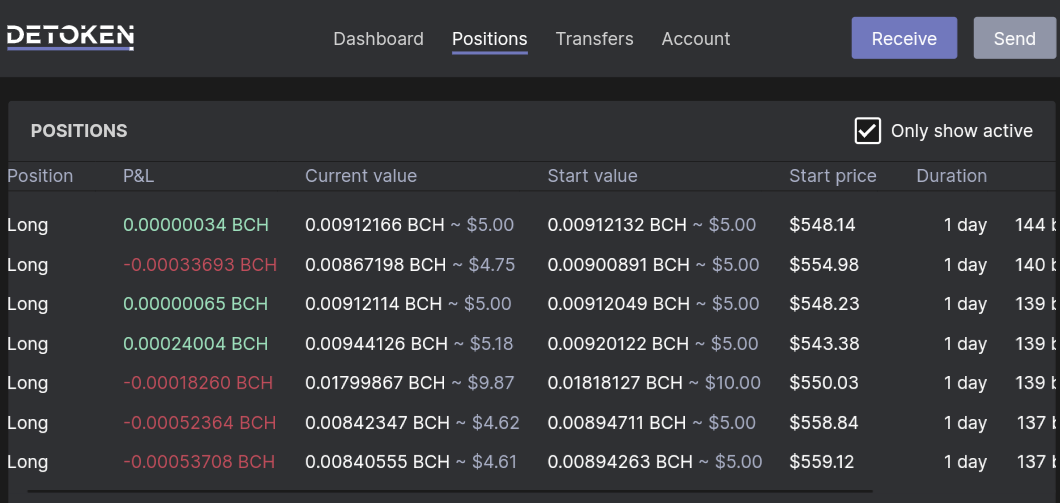Sort by Start price column header

tap(832, 176)
